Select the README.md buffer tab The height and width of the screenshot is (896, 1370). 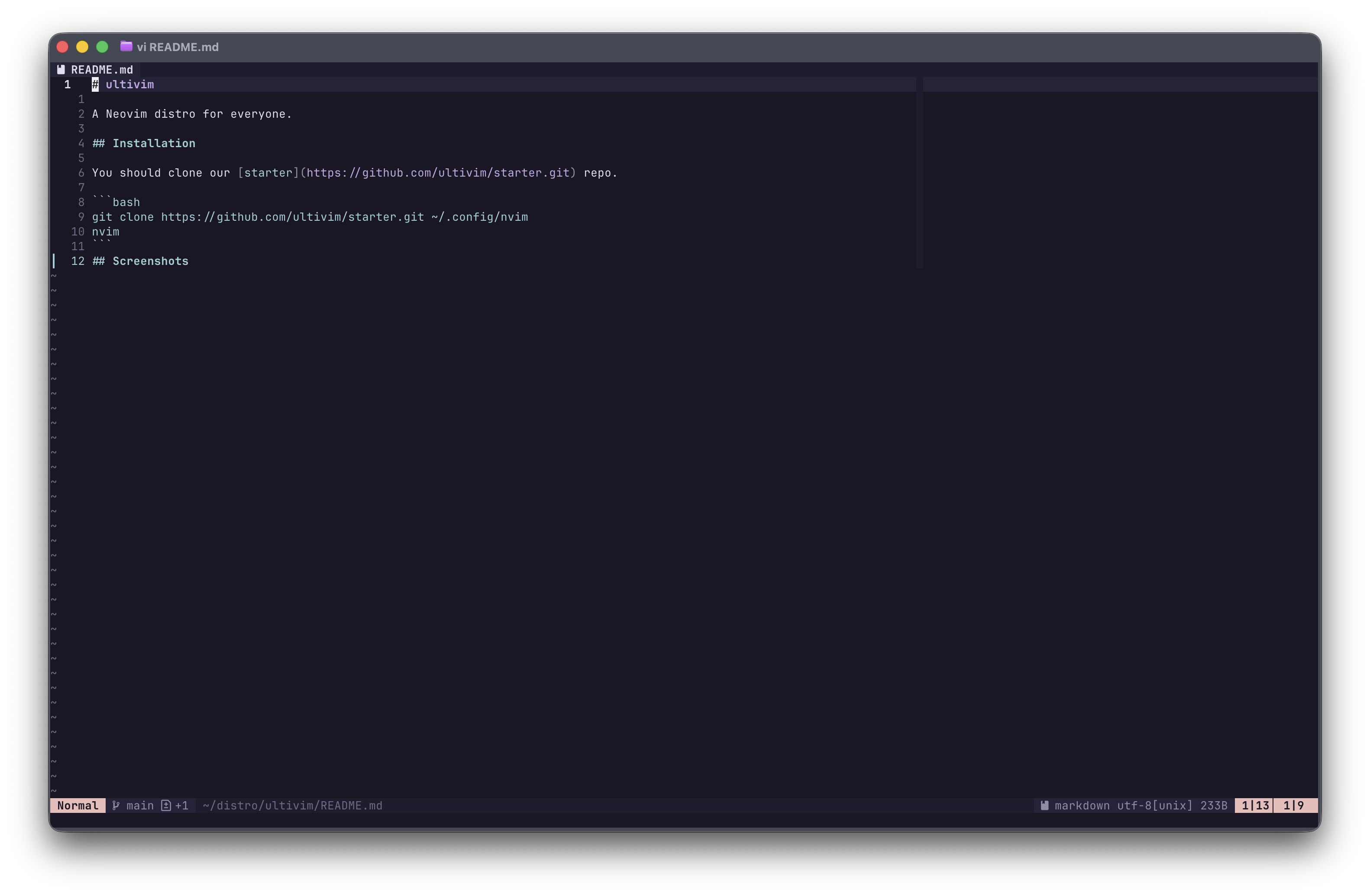coord(101,70)
